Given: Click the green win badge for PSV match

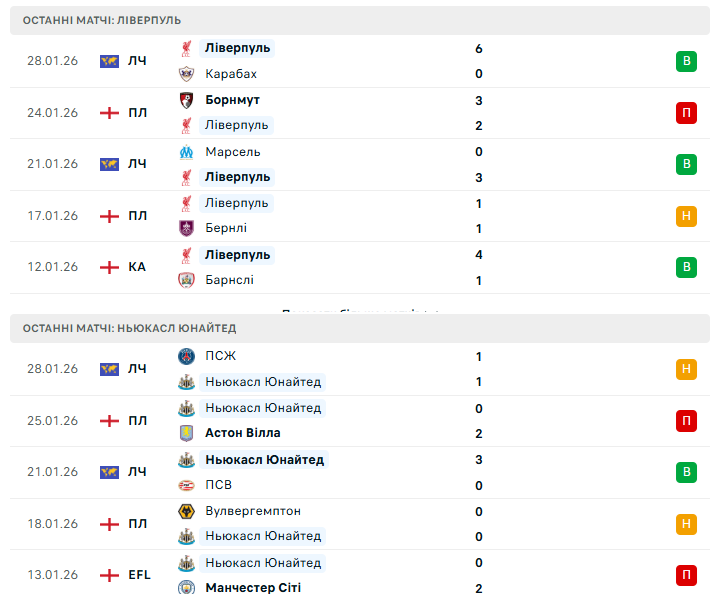Looking at the screenshot, I should (x=686, y=472).
